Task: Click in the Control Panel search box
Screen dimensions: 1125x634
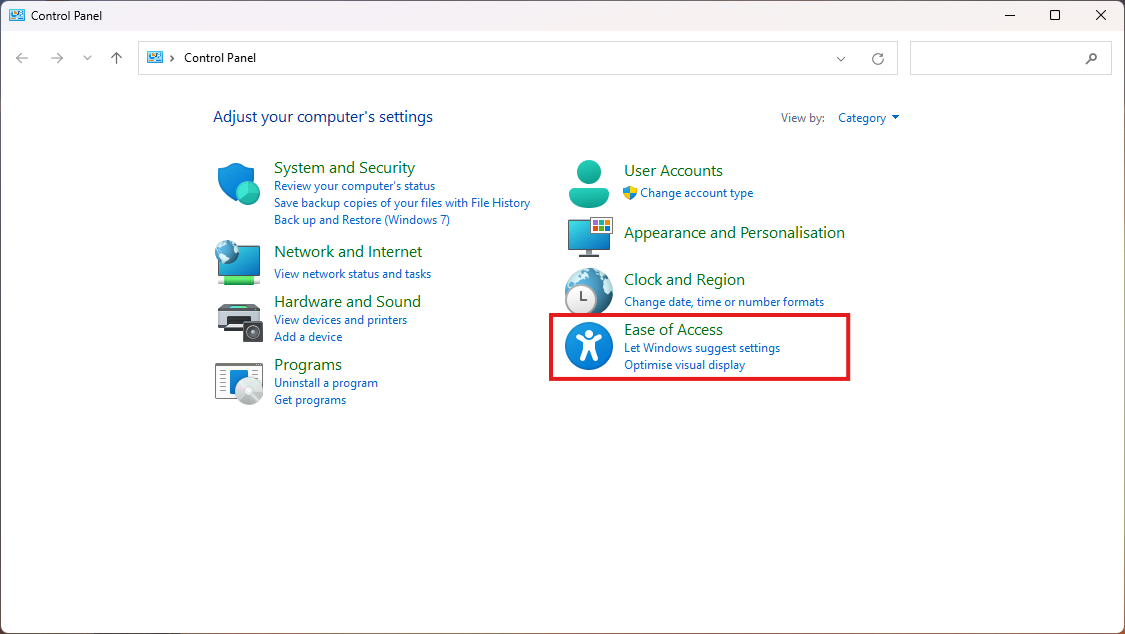Action: pyautogui.click(x=995, y=58)
